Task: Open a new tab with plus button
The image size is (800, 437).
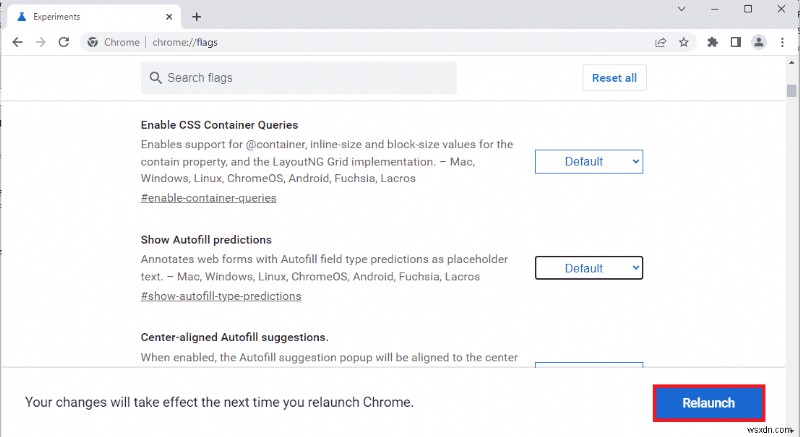Action: point(197,16)
